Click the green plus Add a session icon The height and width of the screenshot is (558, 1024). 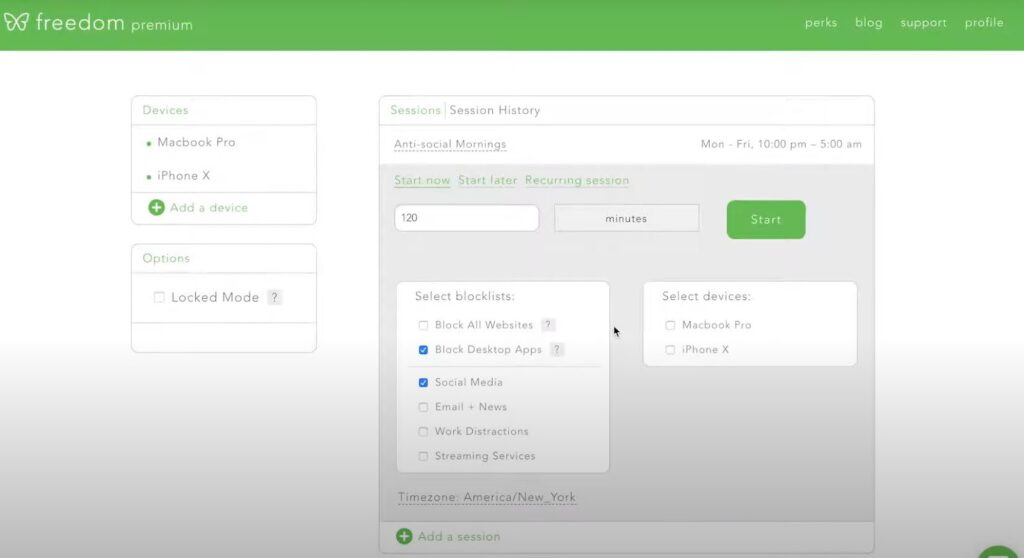(x=404, y=536)
